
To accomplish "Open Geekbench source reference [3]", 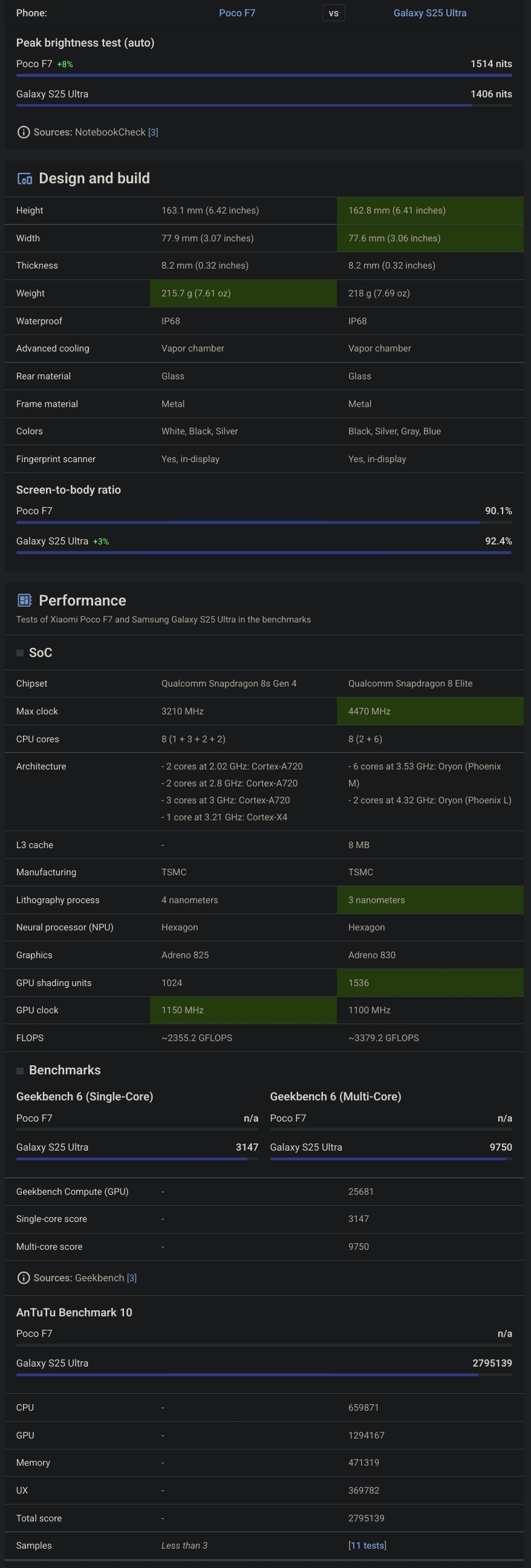I will click(131, 1278).
